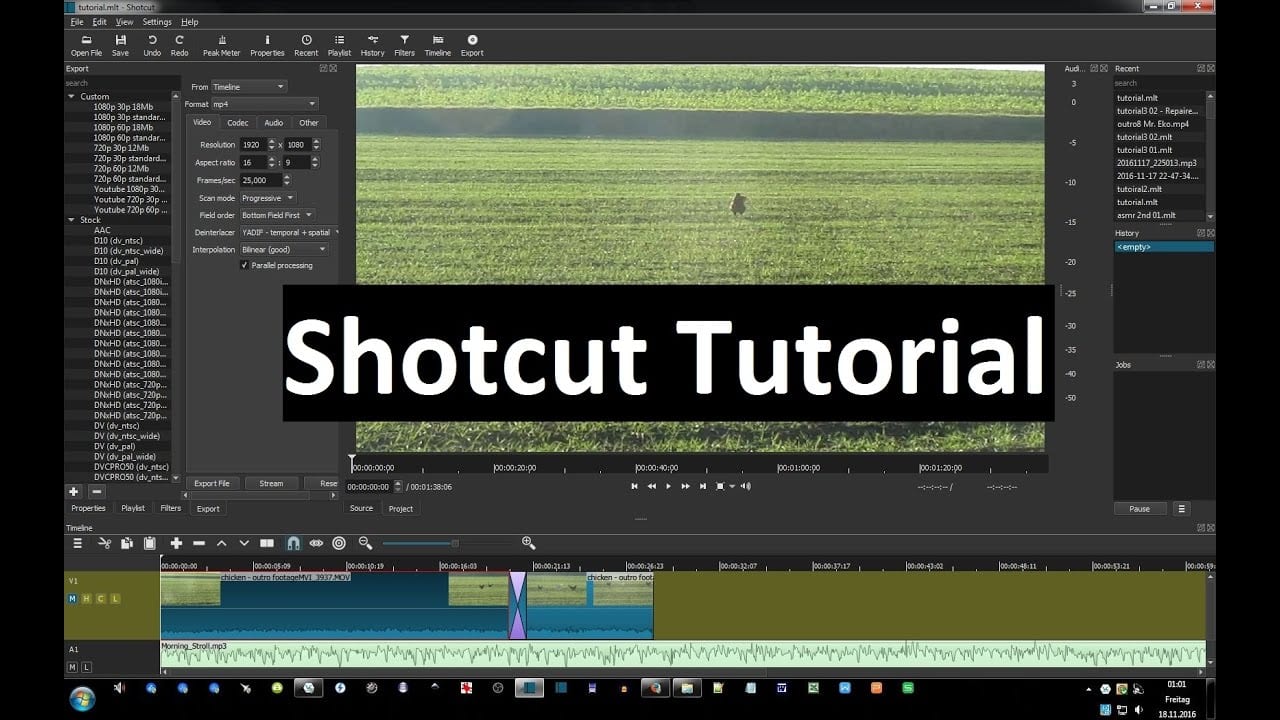This screenshot has width=1280, height=720.
Task: Toggle scrub while dragging eye icon
Action: point(316,543)
